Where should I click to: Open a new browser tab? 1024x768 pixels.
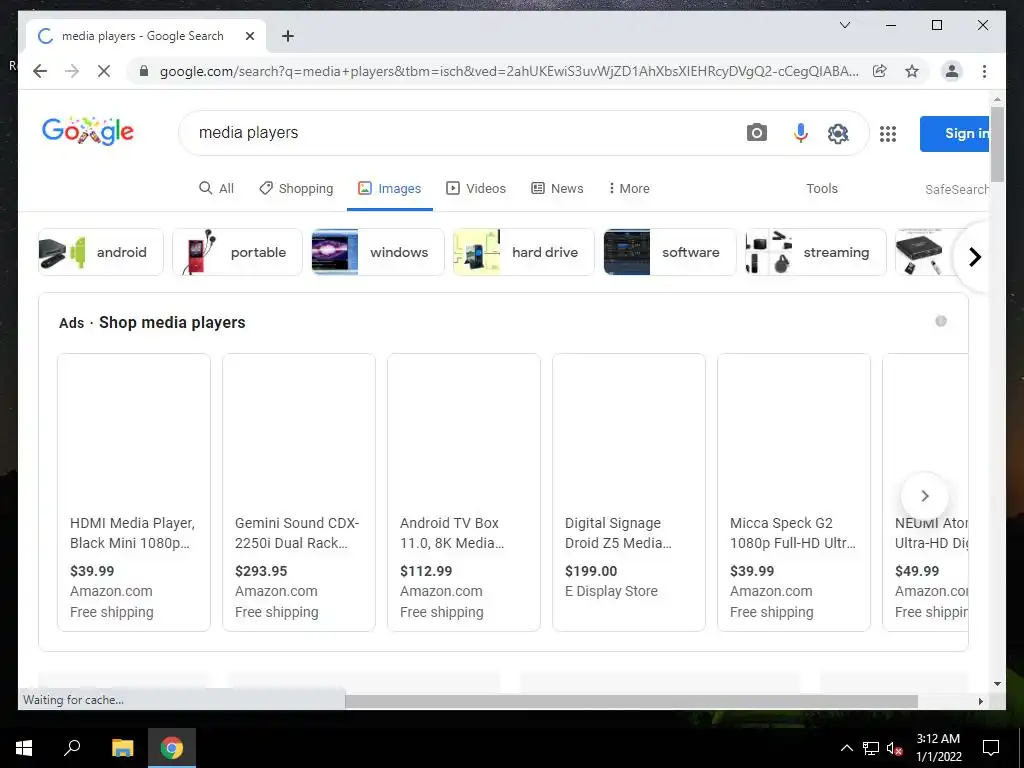(x=288, y=36)
